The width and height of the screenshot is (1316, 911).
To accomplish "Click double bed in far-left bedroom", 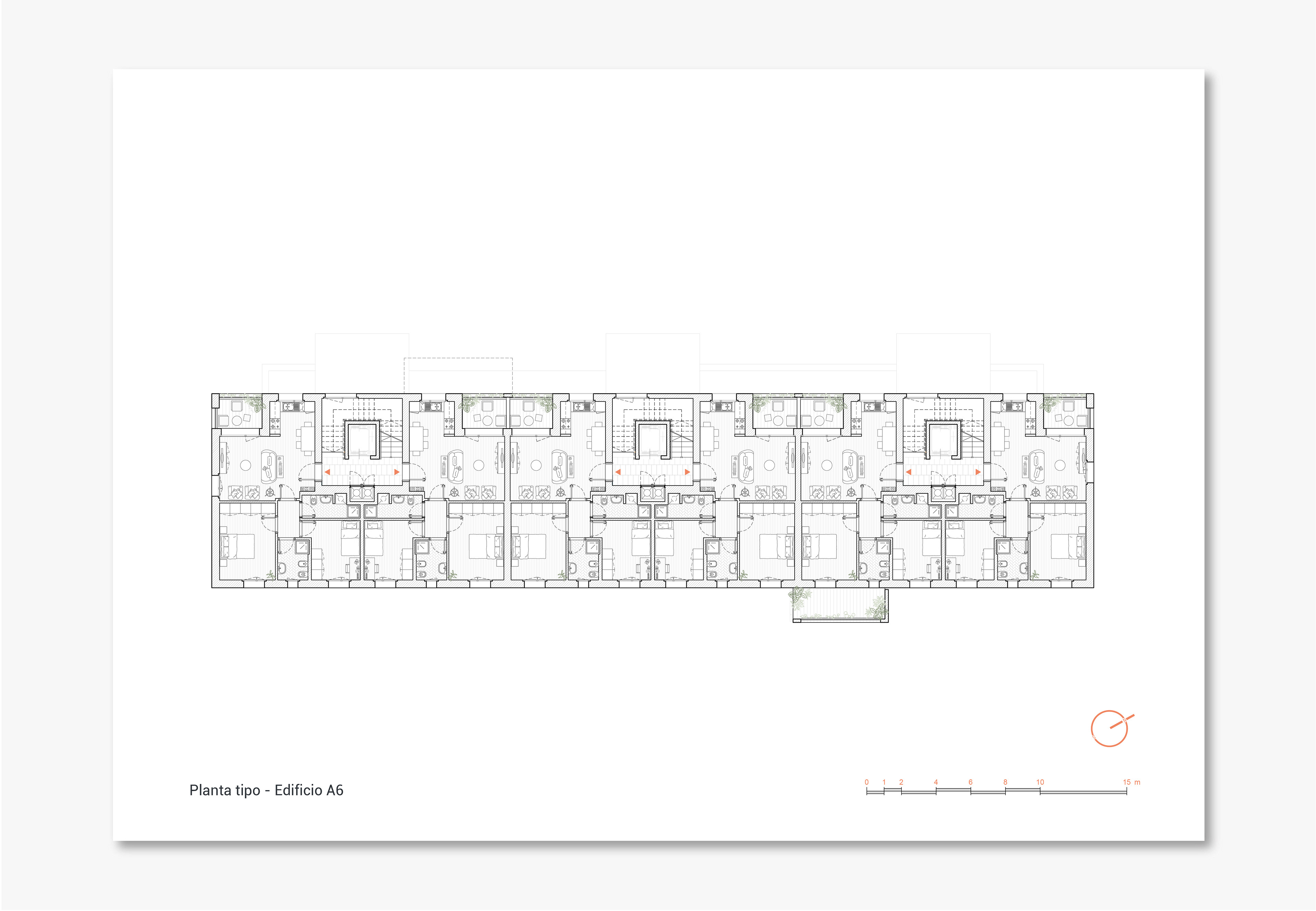I will click(x=239, y=546).
